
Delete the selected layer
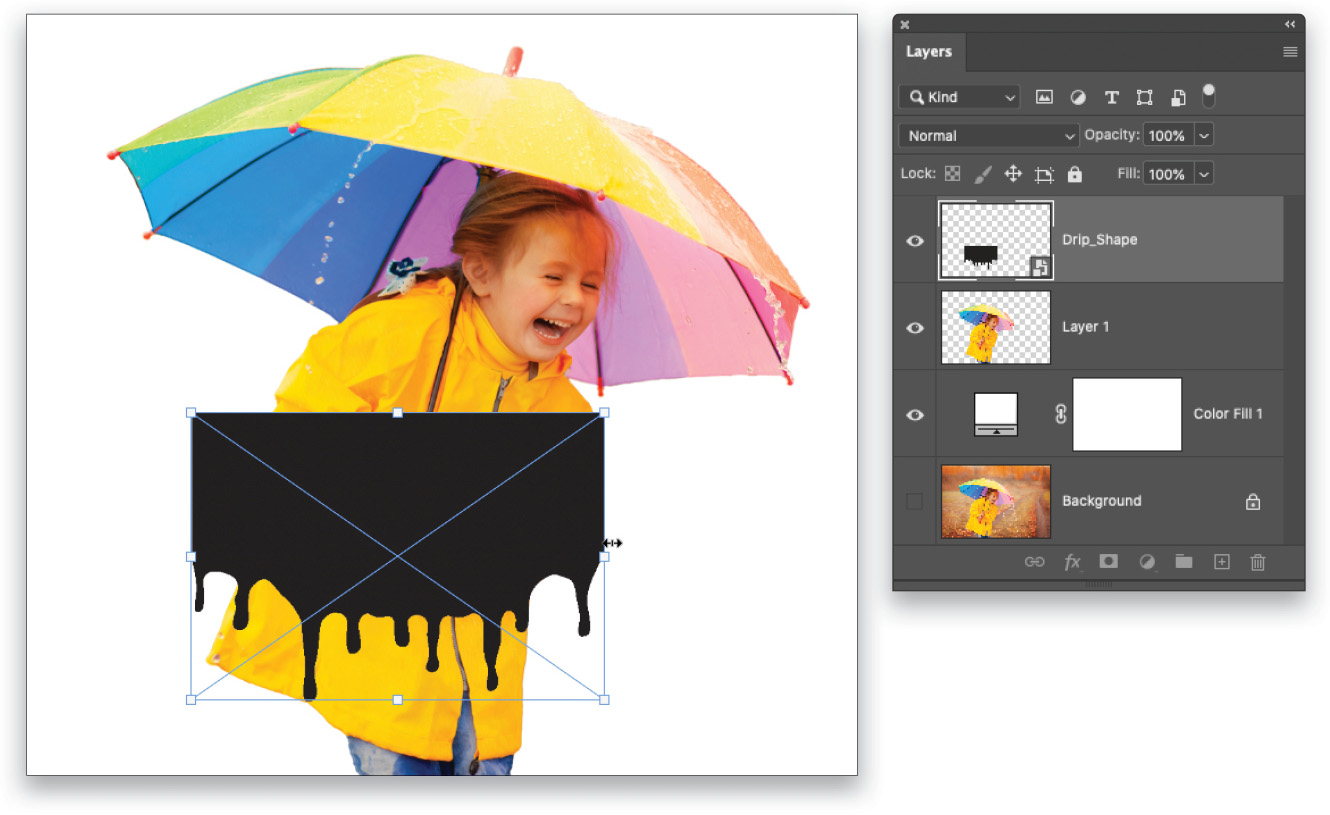coord(1257,561)
